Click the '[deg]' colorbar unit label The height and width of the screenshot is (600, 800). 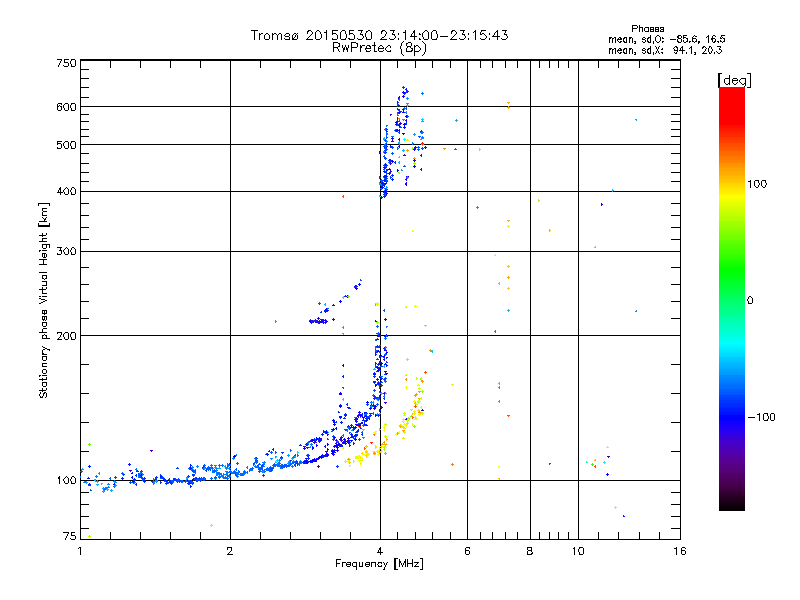tap(734, 80)
